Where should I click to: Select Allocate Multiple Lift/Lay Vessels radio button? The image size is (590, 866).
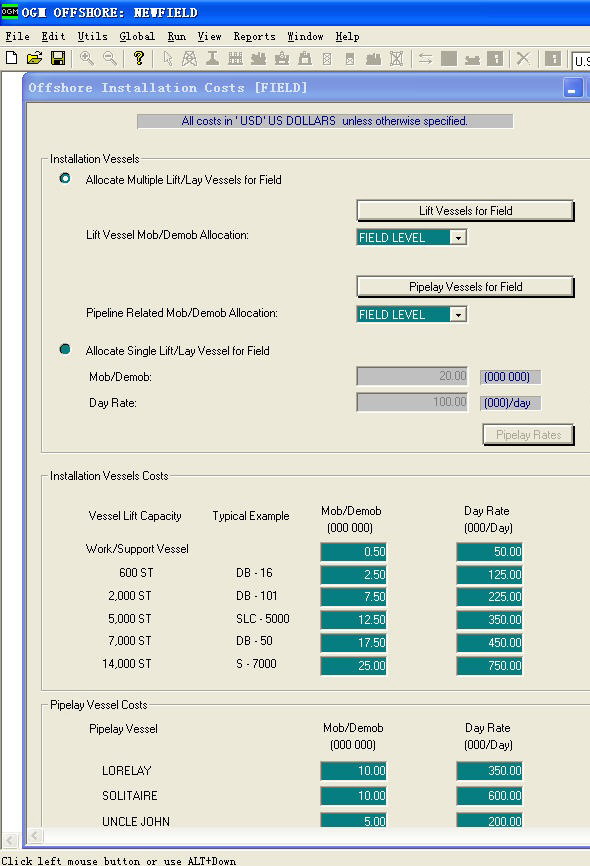65,178
